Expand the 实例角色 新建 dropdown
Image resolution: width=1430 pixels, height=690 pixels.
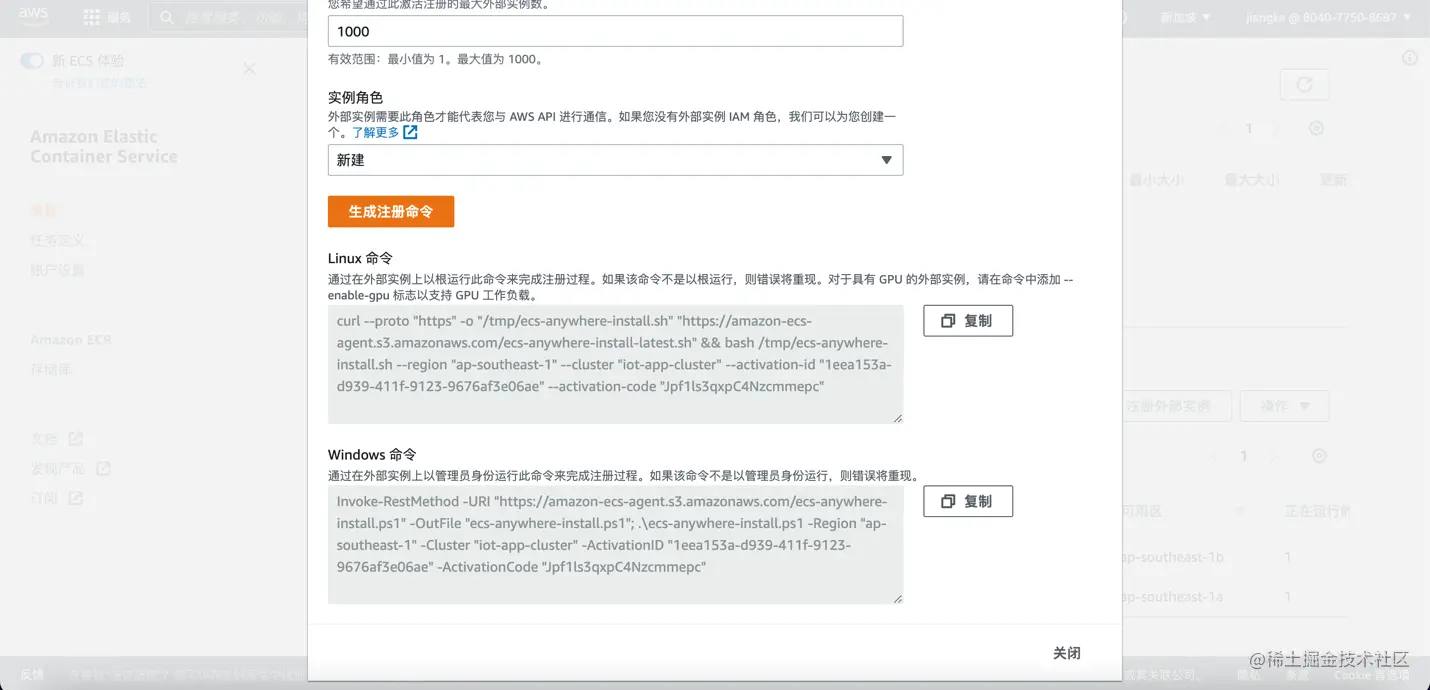click(x=615, y=160)
